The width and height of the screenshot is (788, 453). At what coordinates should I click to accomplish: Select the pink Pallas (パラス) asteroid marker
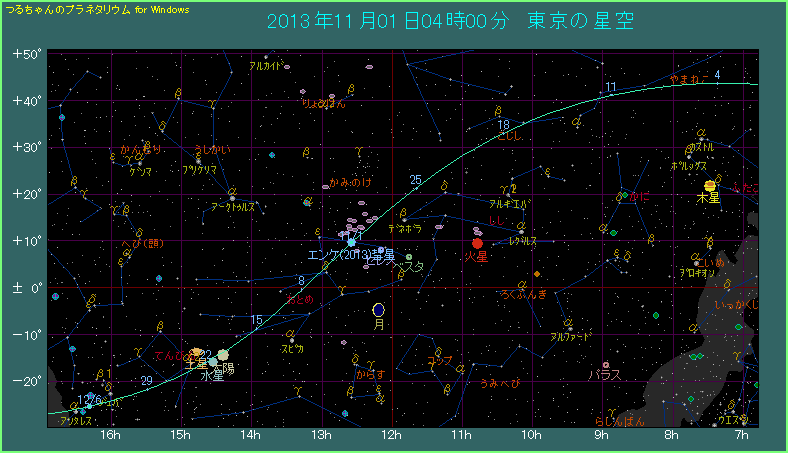click(606, 365)
